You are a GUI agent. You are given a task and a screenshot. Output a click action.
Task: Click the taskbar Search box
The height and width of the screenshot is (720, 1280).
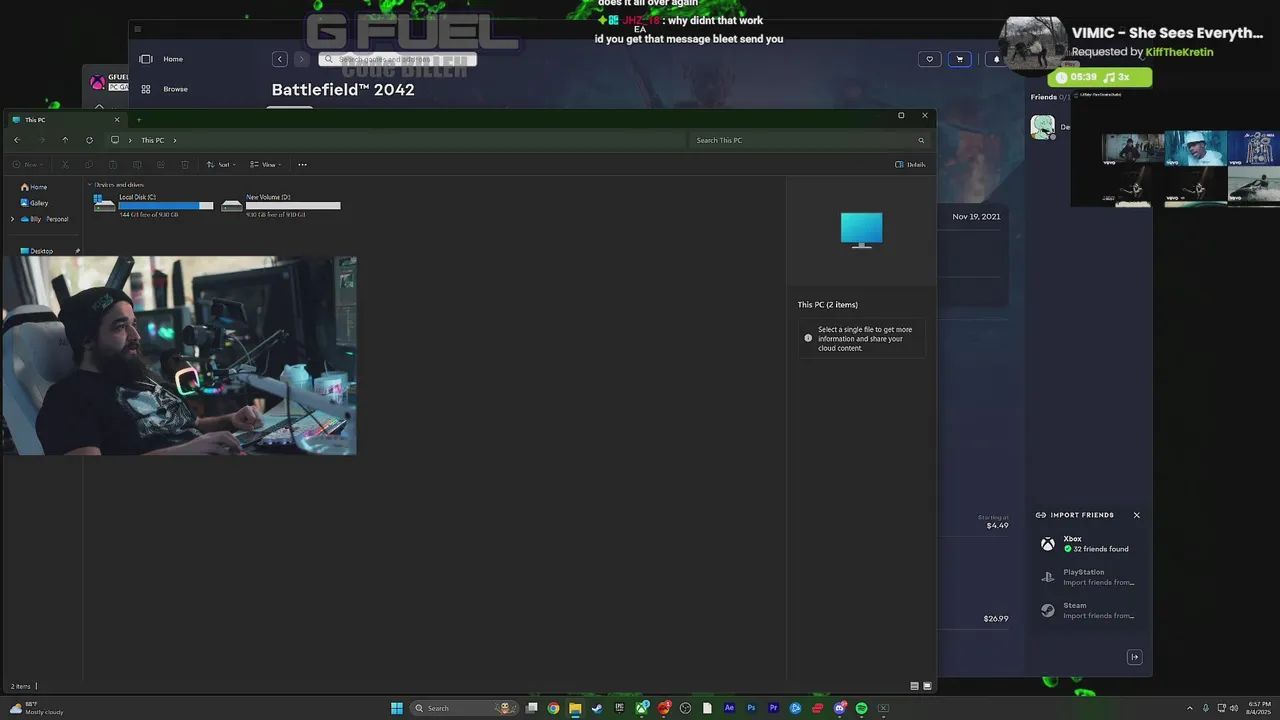pyautogui.click(x=465, y=708)
